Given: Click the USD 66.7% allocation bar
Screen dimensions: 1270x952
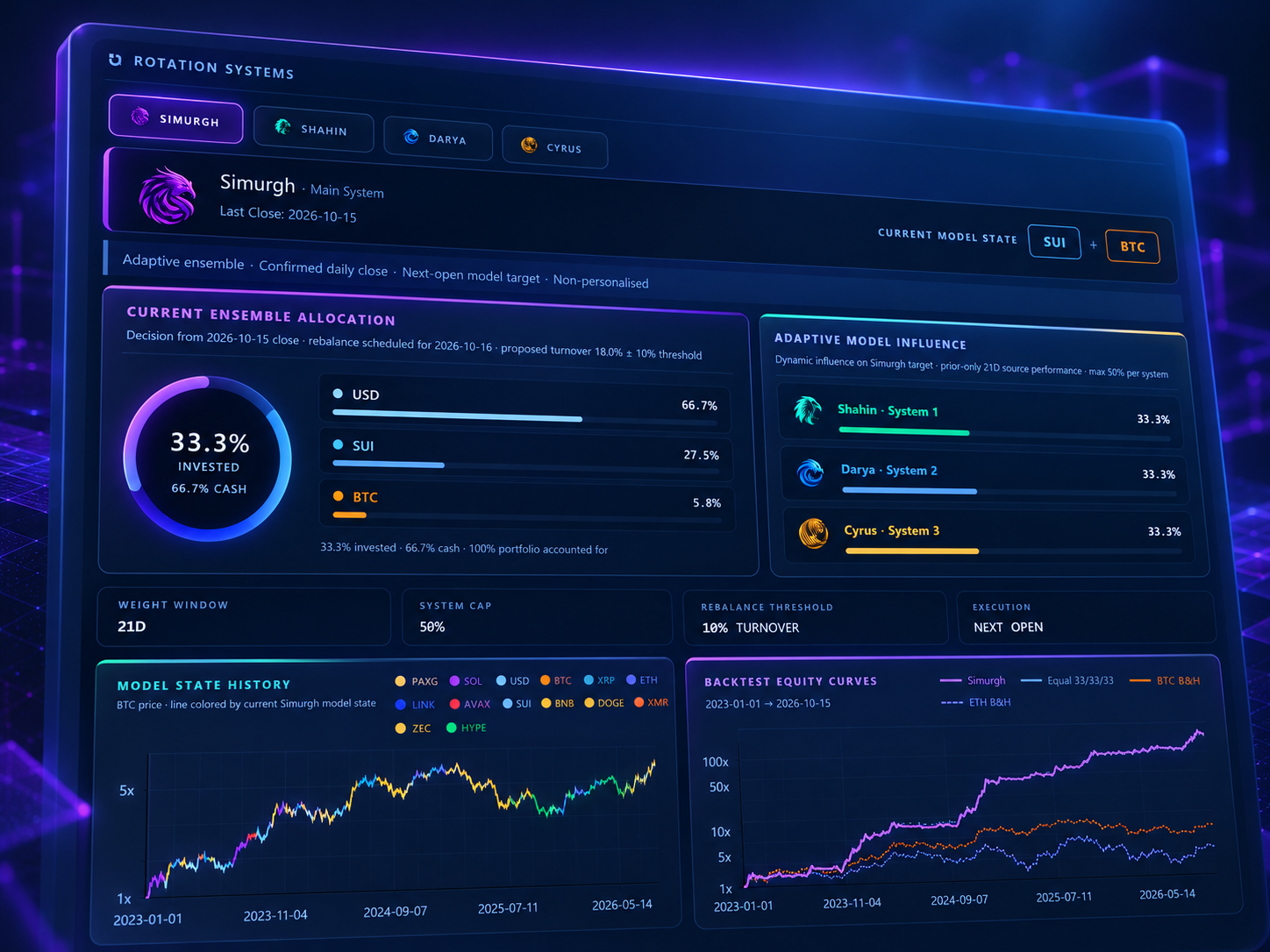Looking at the screenshot, I should tap(525, 418).
